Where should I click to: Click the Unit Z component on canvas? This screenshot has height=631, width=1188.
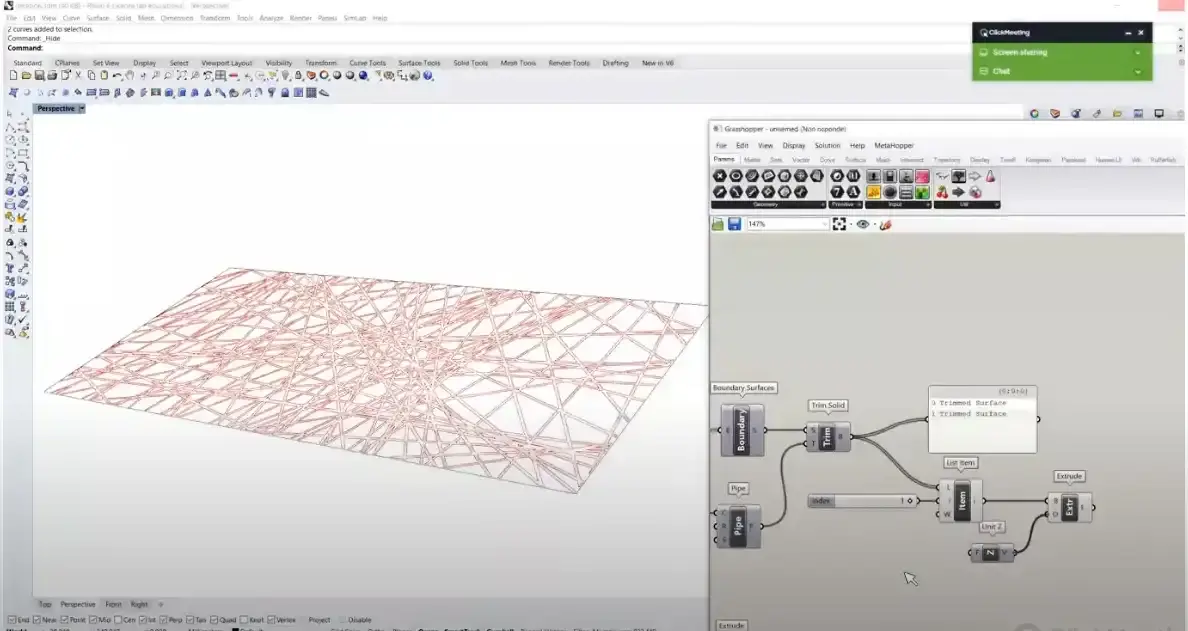[x=991, y=553]
